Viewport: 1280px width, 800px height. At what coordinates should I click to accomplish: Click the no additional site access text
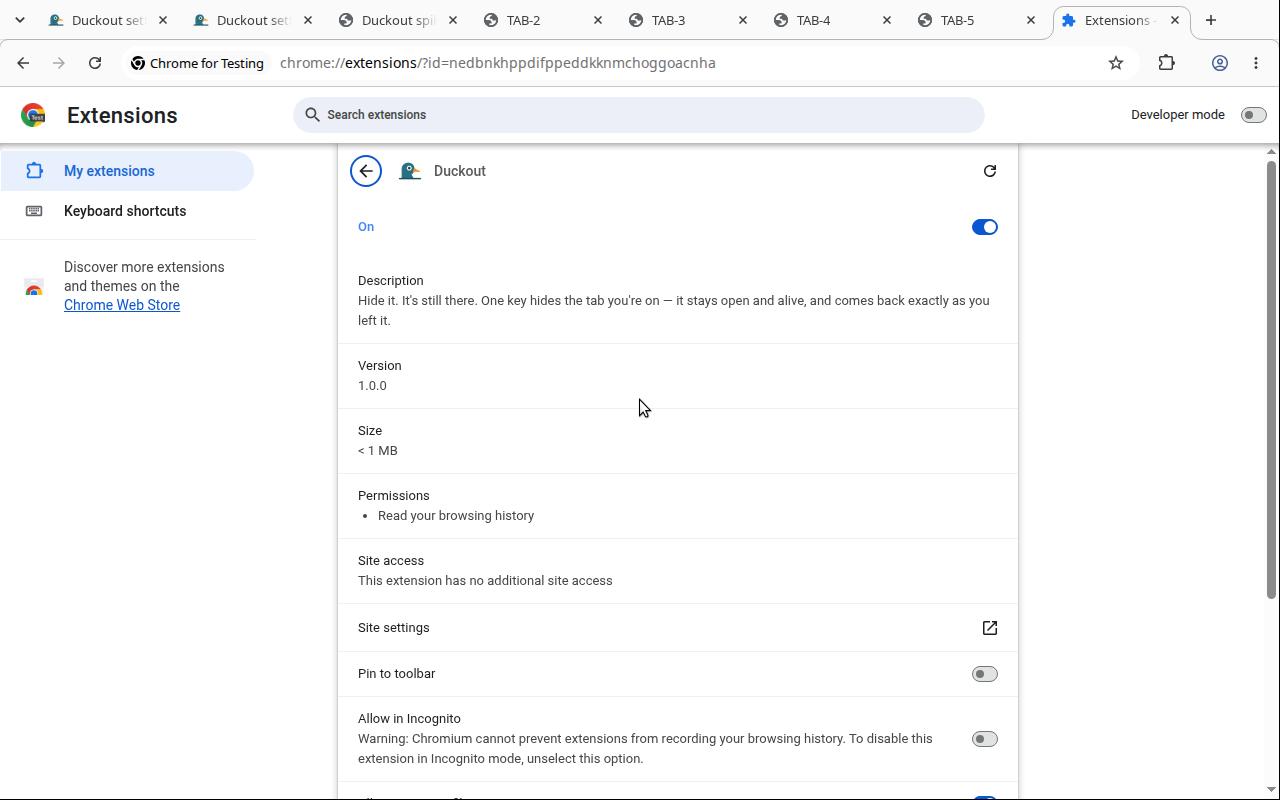tap(485, 581)
